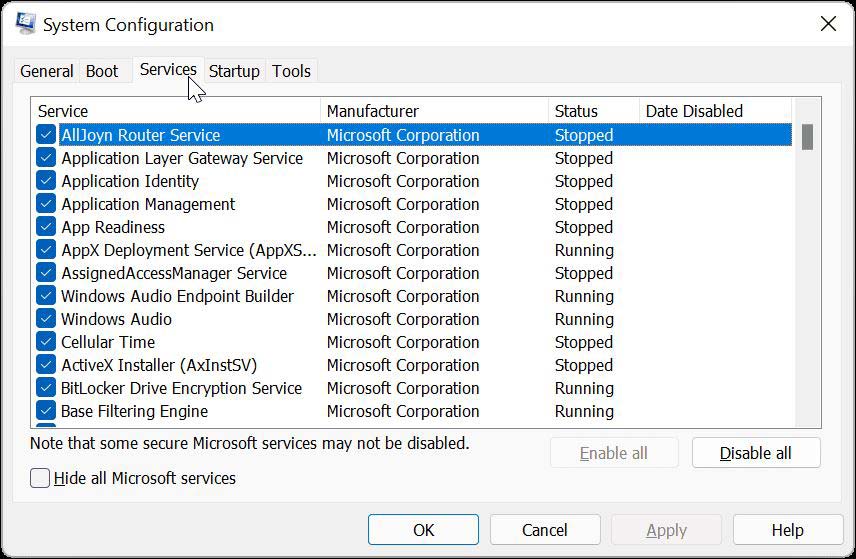856x559 pixels.
Task: Switch to the General tab
Action: [46, 71]
